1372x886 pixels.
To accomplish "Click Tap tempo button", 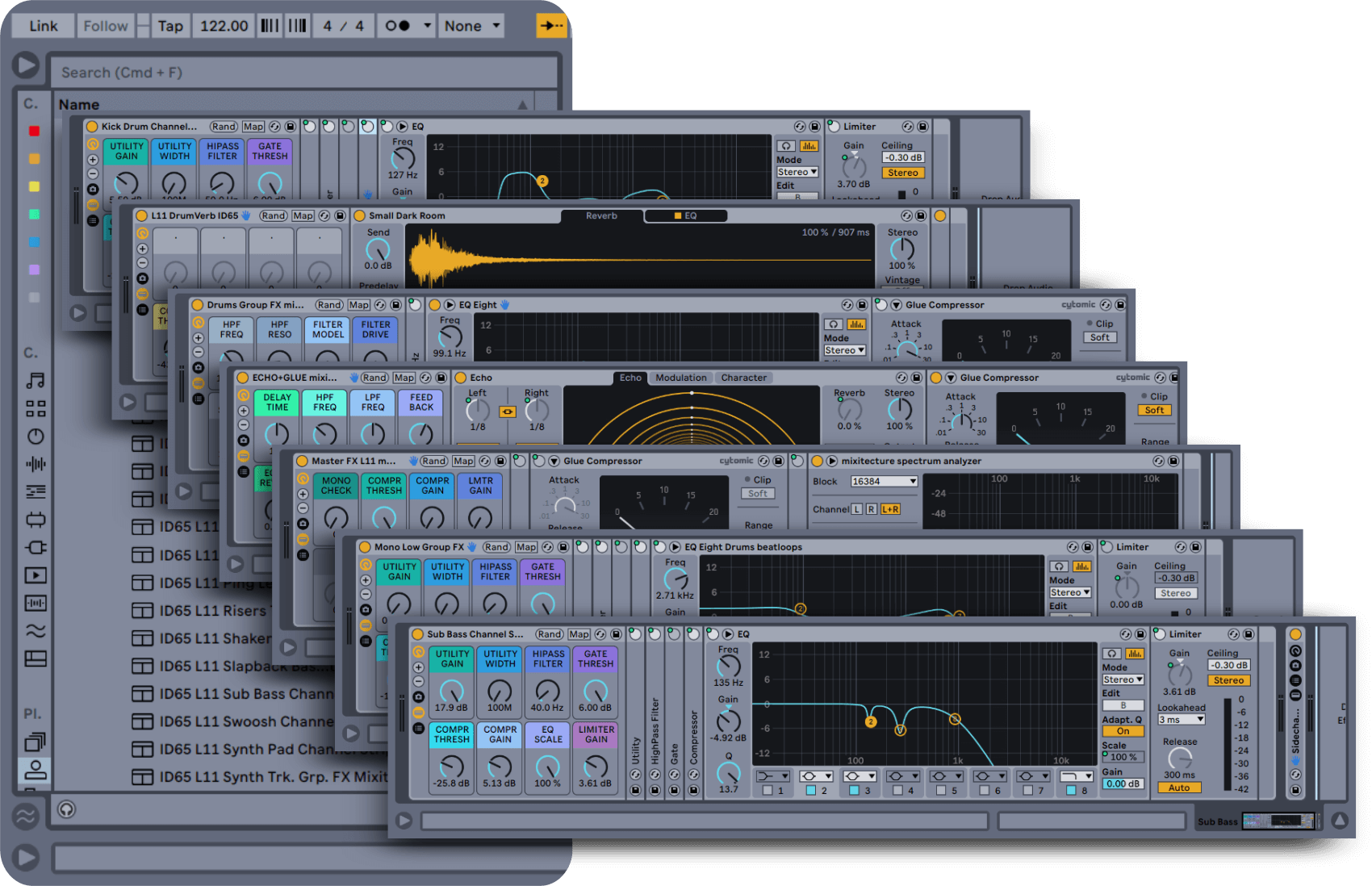I will point(170,26).
